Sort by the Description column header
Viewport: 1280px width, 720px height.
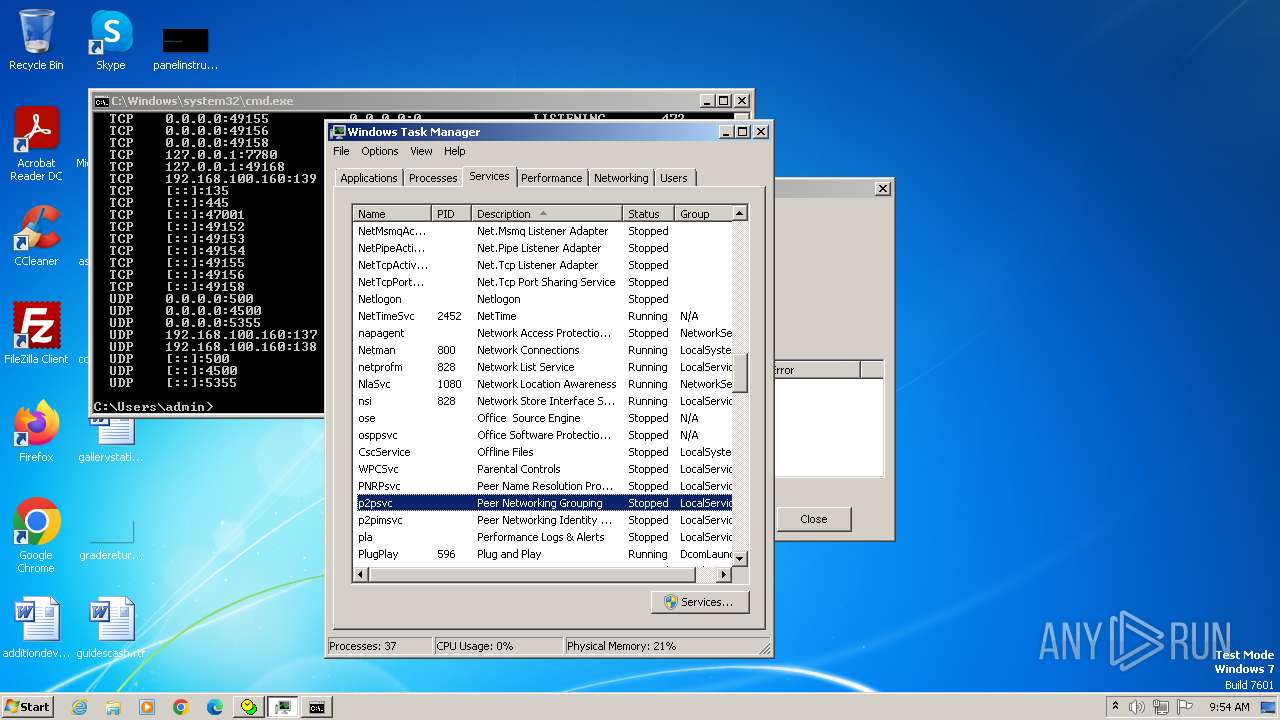point(548,214)
